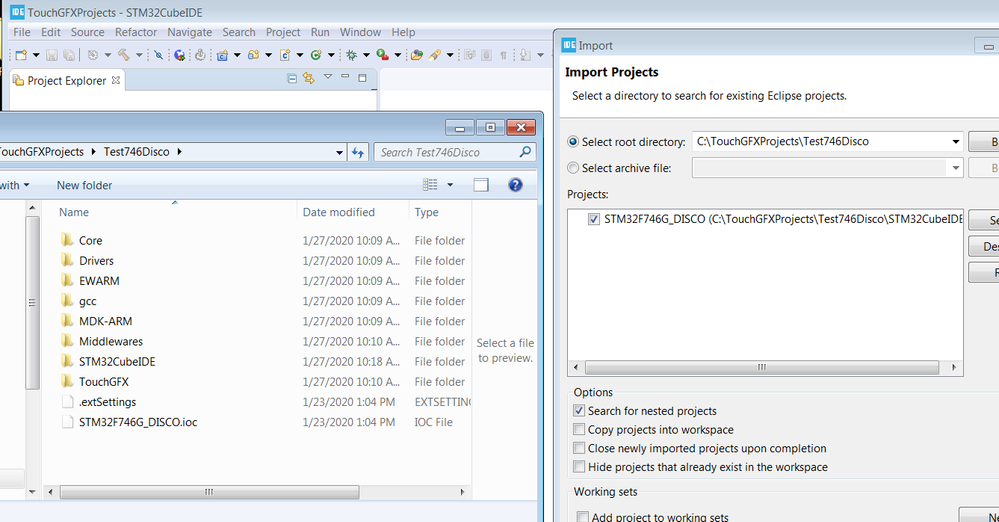Open the root directory combo box dropdown

(956, 141)
